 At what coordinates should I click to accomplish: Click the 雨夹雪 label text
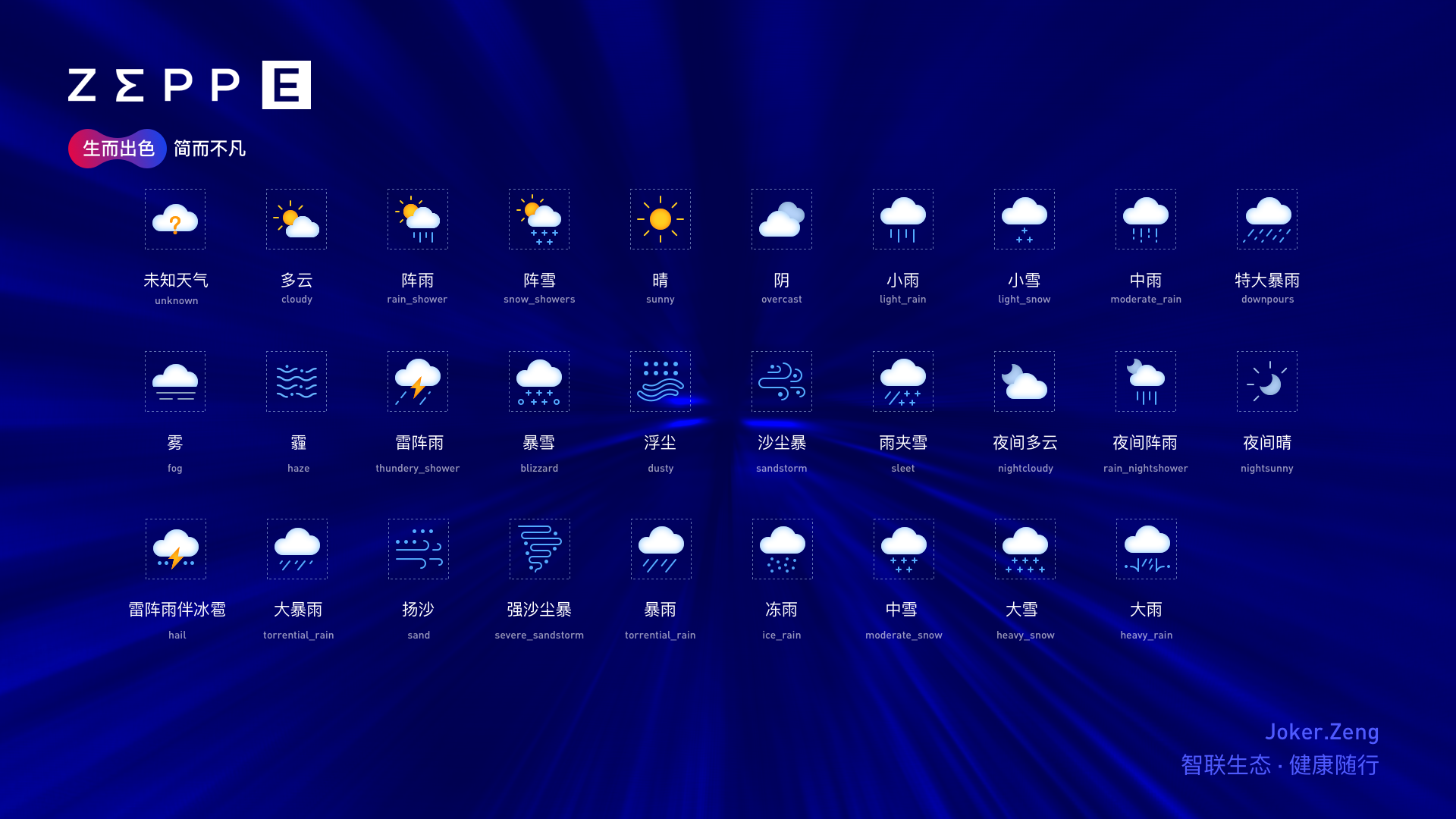point(903,443)
